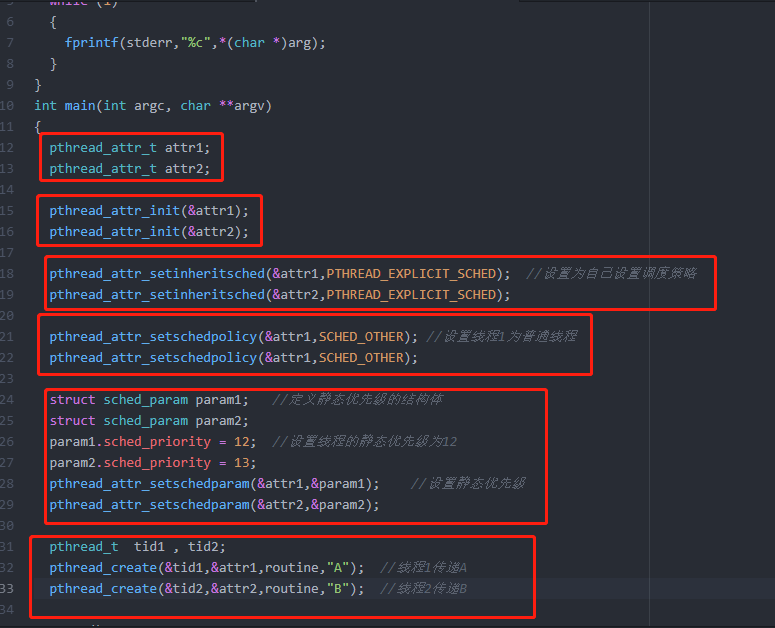The width and height of the screenshot is (775, 628).
Task: Click line number 24 in the gutter
Action: coord(7,400)
